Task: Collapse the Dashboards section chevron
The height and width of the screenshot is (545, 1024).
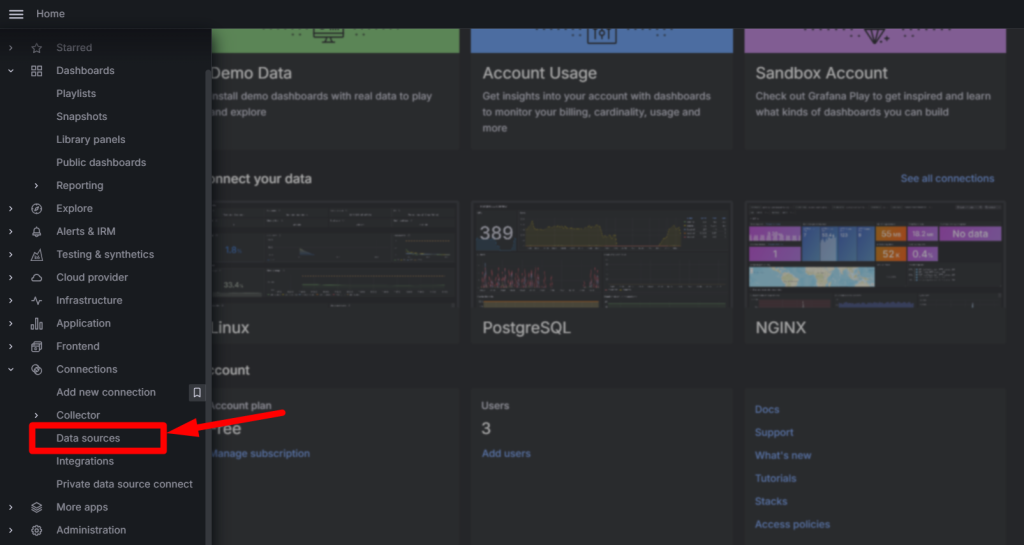Action: tap(11, 71)
